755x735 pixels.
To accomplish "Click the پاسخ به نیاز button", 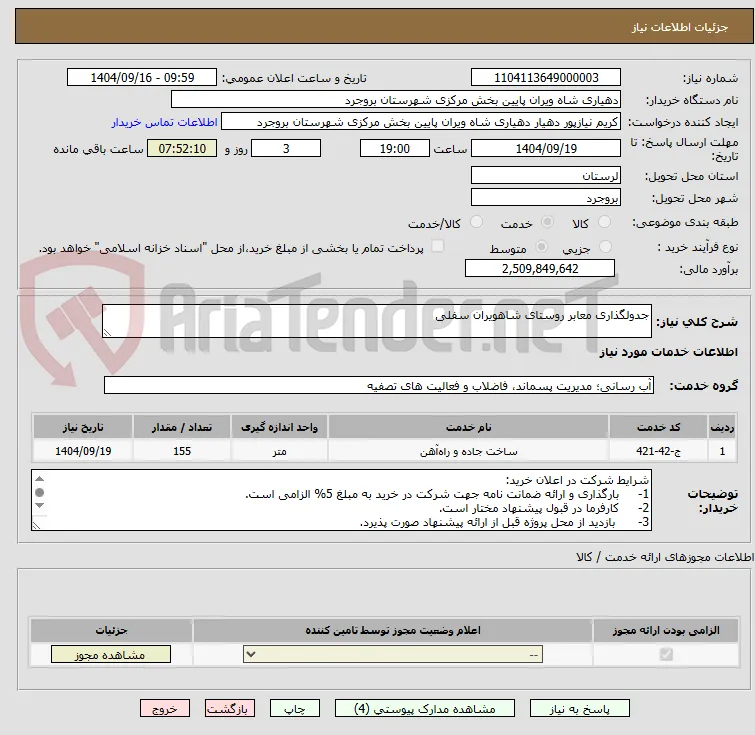I will 580,709.
